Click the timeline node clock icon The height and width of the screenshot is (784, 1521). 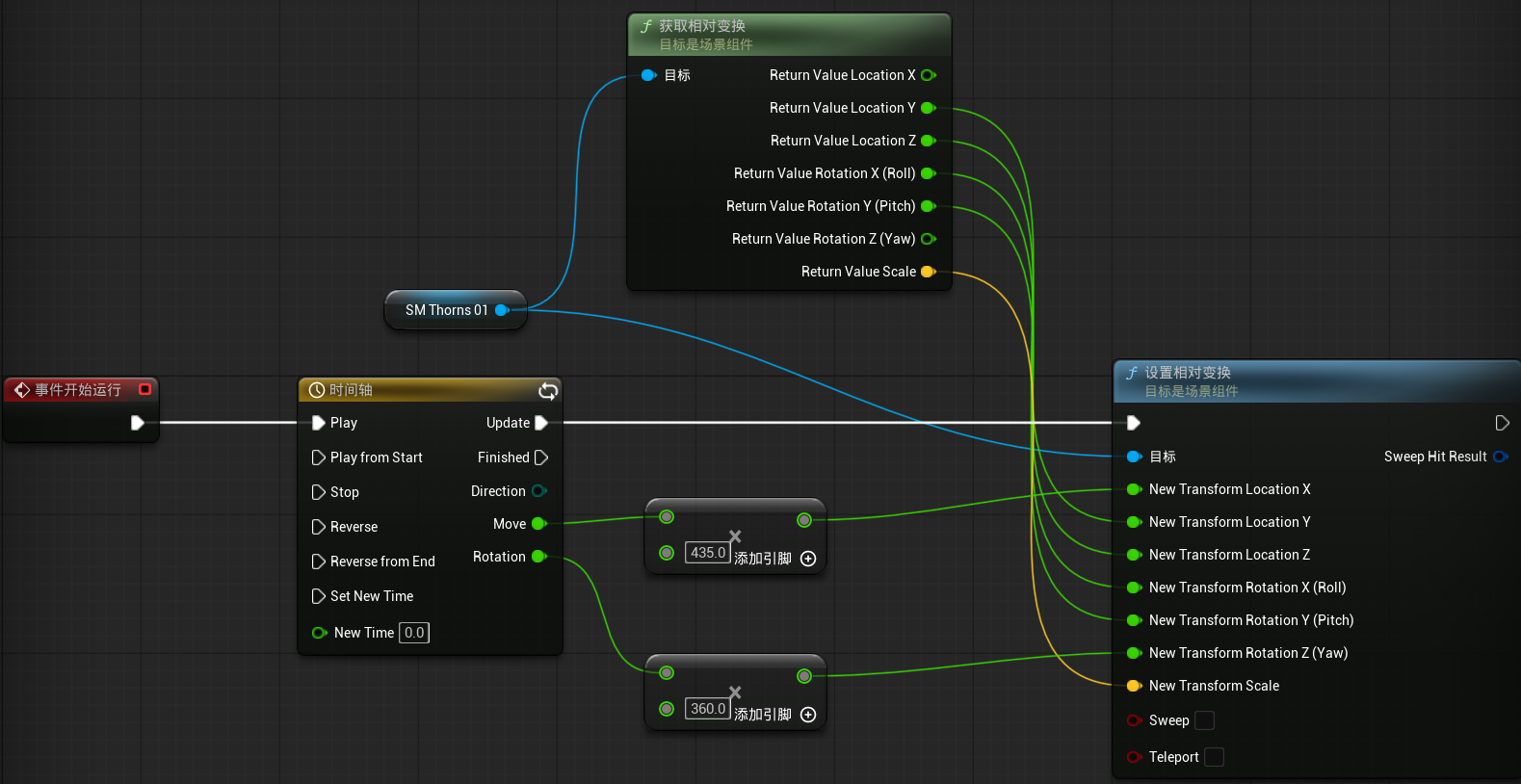tap(316, 390)
